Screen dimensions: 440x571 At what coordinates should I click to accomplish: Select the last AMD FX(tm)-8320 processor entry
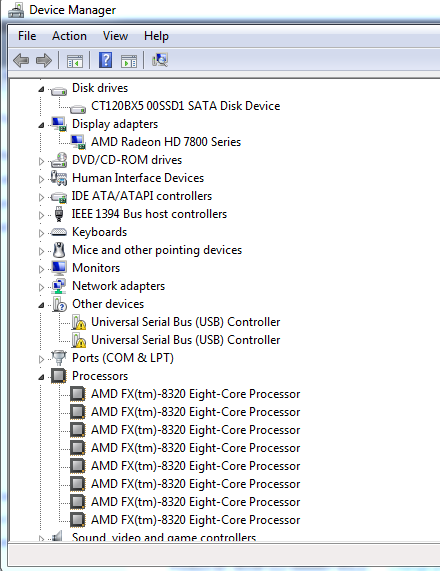[x=196, y=520]
